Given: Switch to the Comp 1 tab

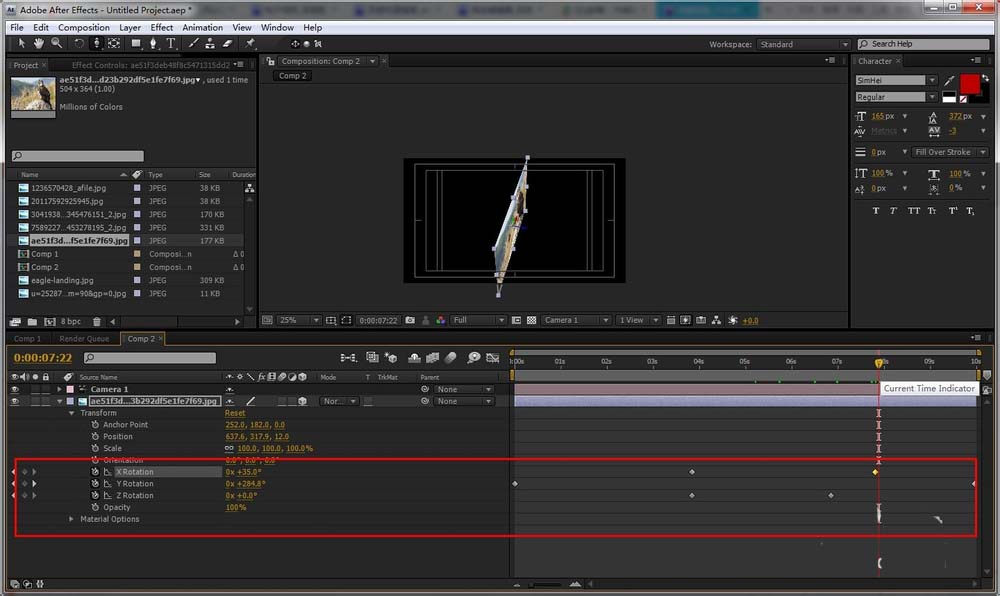Looking at the screenshot, I should 26,338.
